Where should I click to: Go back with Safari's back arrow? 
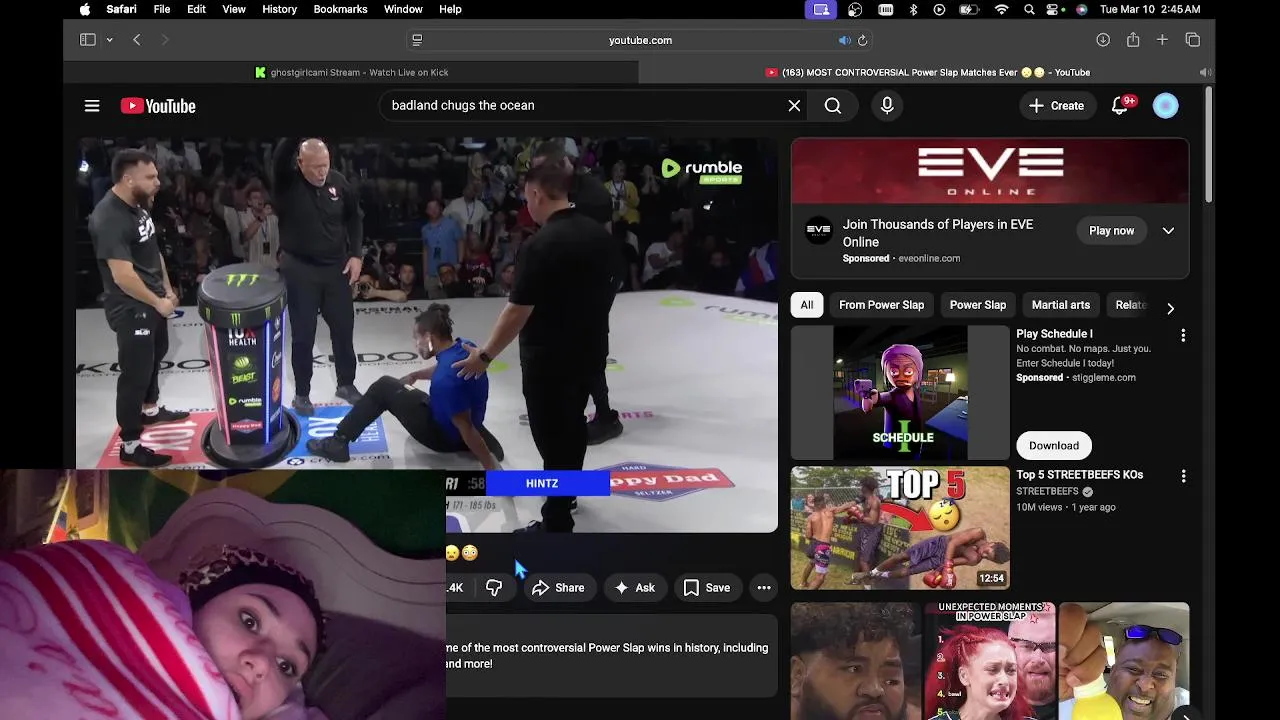tap(137, 40)
